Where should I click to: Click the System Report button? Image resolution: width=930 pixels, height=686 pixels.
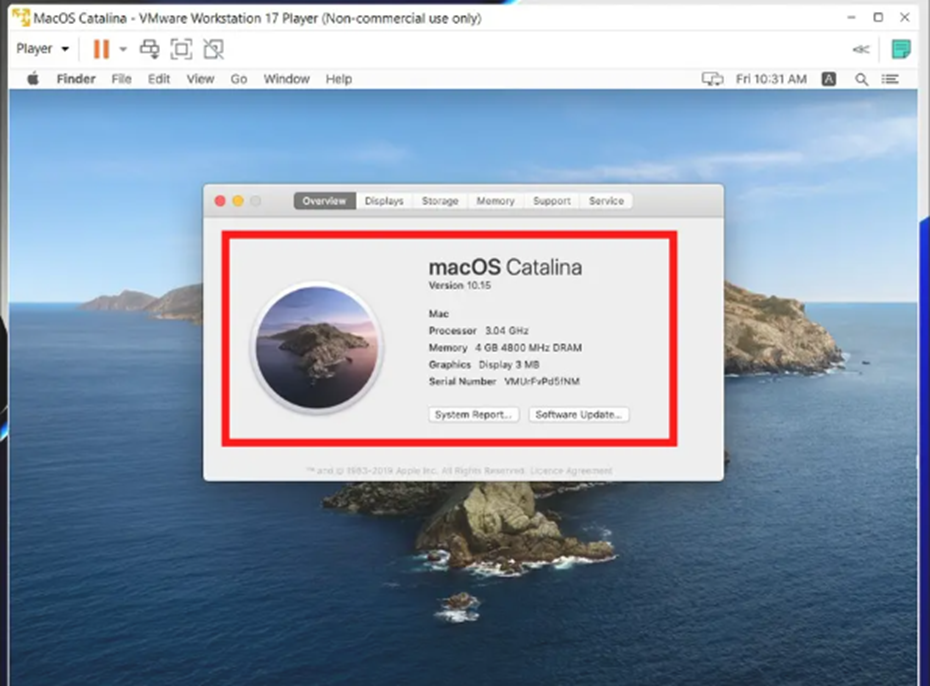click(x=473, y=414)
